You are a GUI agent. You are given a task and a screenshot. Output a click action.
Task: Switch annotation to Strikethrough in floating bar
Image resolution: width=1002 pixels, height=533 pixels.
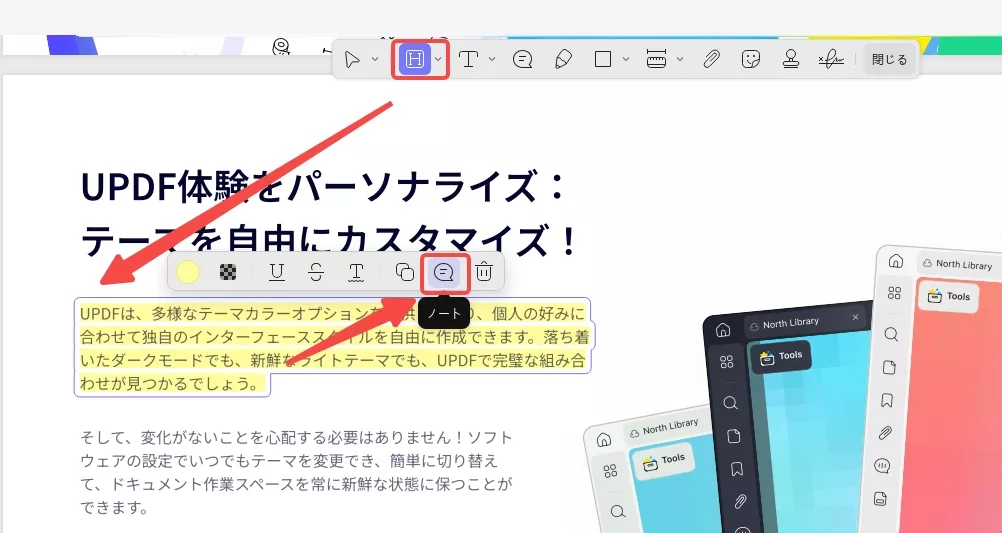click(316, 272)
